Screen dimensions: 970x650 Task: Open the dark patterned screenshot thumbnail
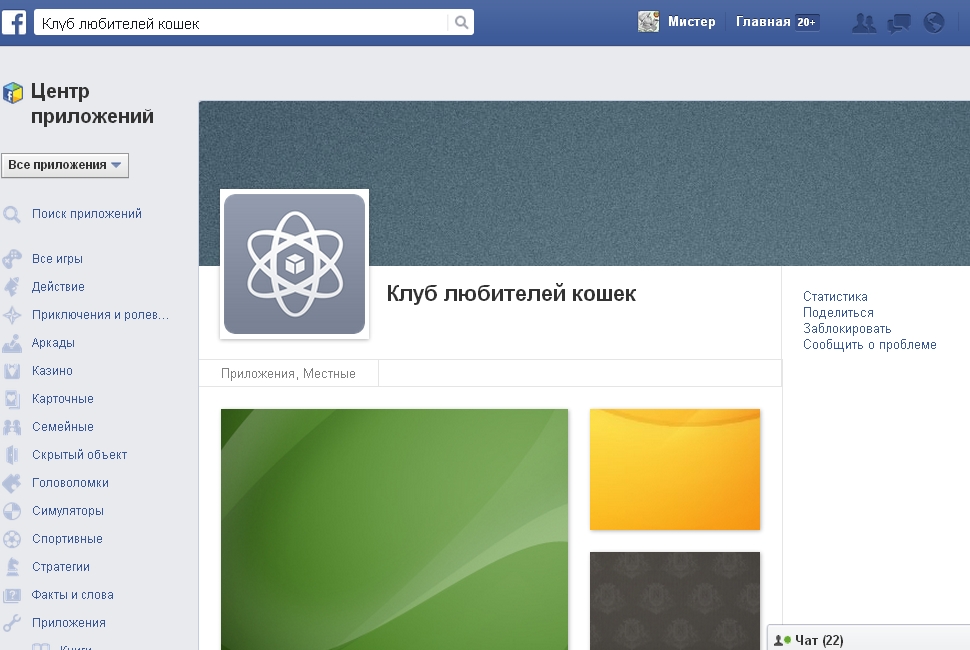675,601
